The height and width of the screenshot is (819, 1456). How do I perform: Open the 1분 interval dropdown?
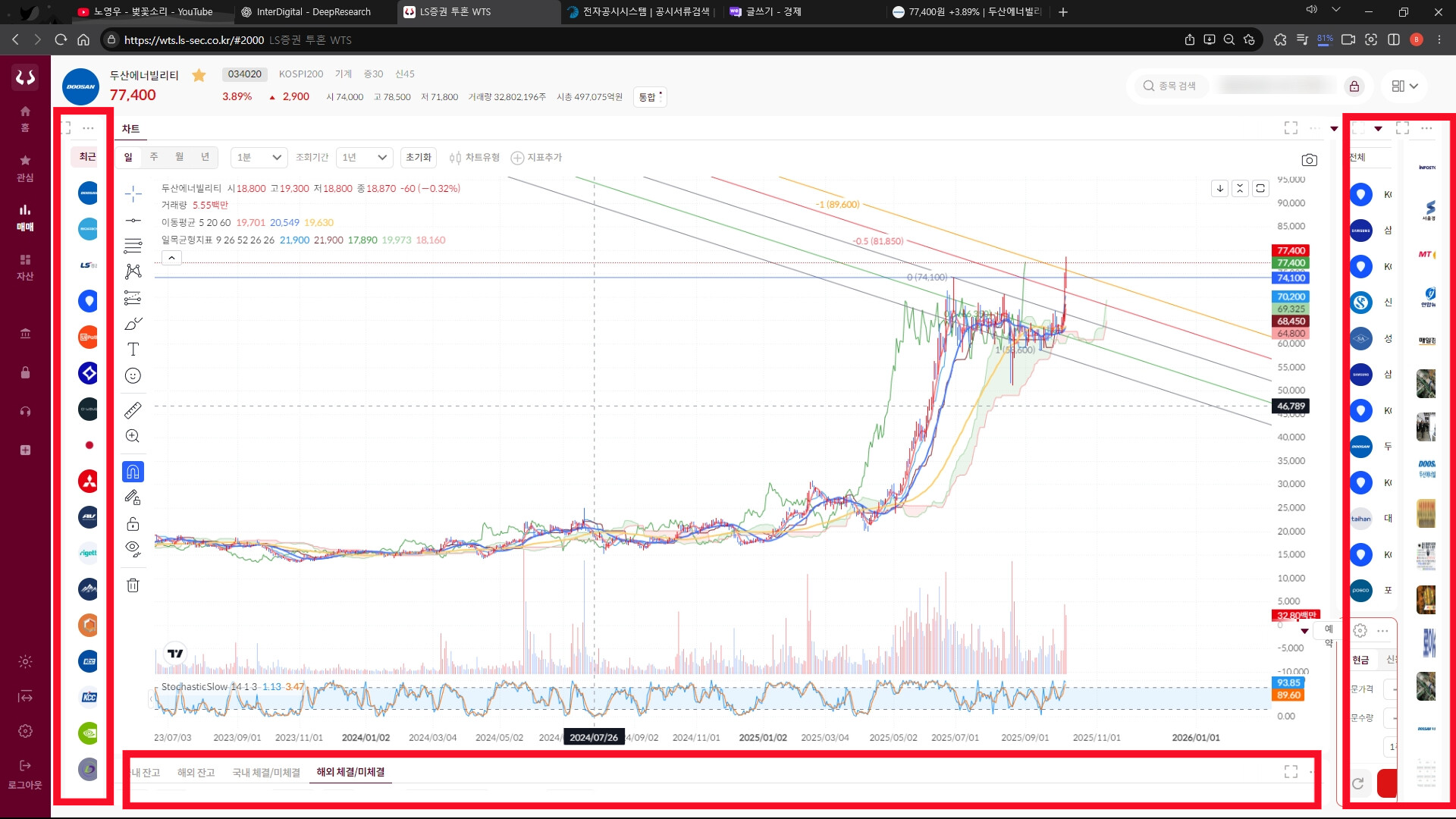259,157
